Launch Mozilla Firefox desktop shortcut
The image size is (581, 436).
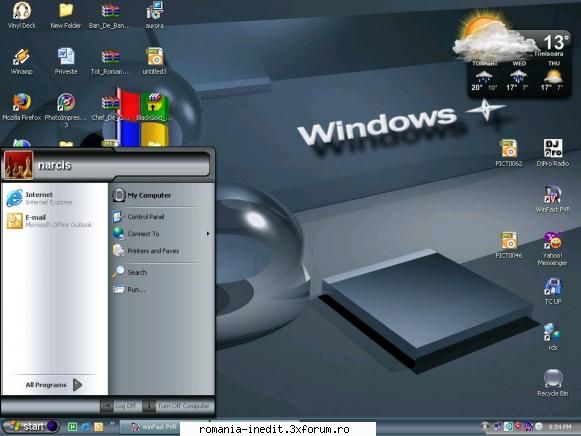point(21,107)
